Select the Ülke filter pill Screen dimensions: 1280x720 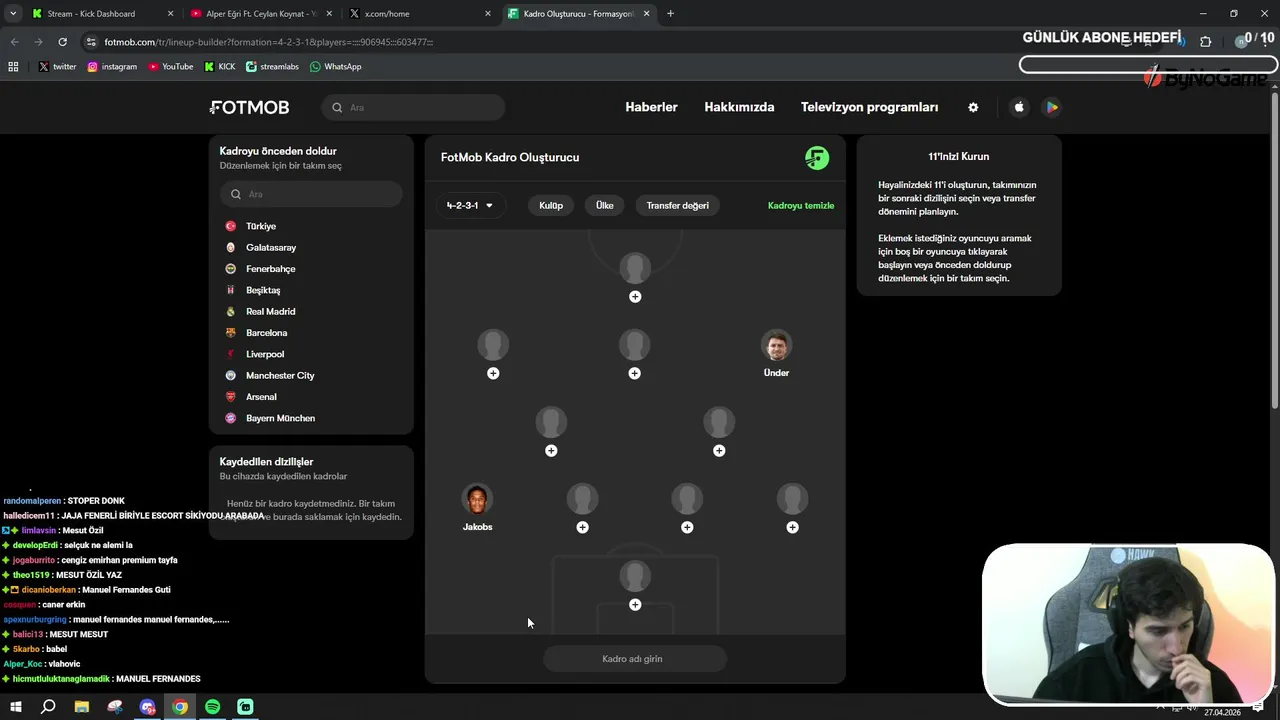(605, 206)
